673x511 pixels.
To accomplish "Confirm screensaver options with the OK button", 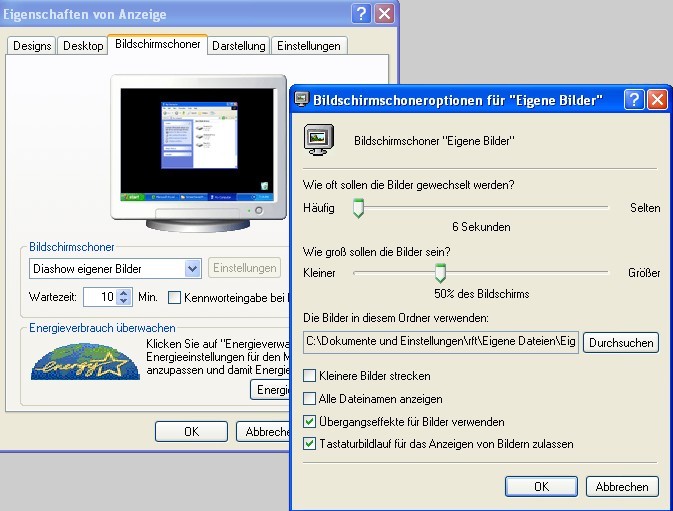I will (541, 486).
